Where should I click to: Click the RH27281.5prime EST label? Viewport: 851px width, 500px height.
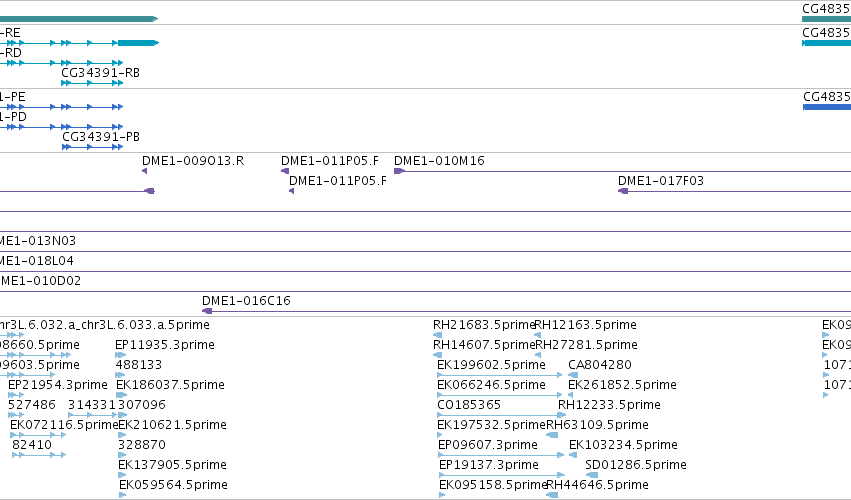click(x=587, y=345)
